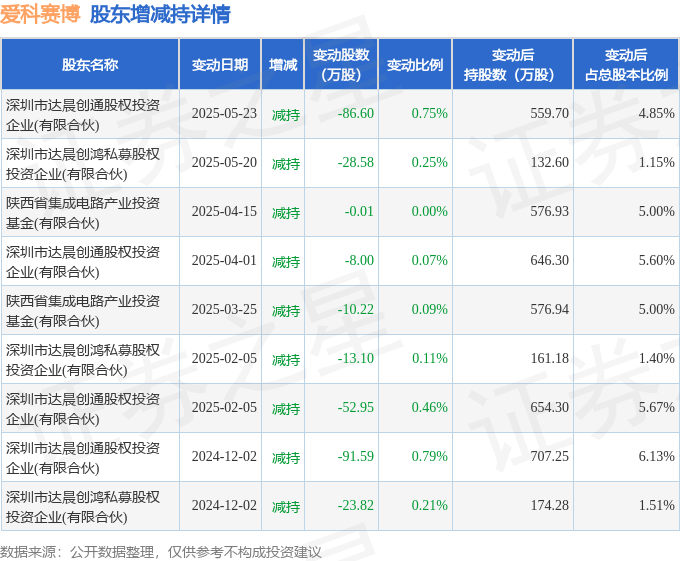Click 减持 in the 2025-04-15 row

click(286, 213)
